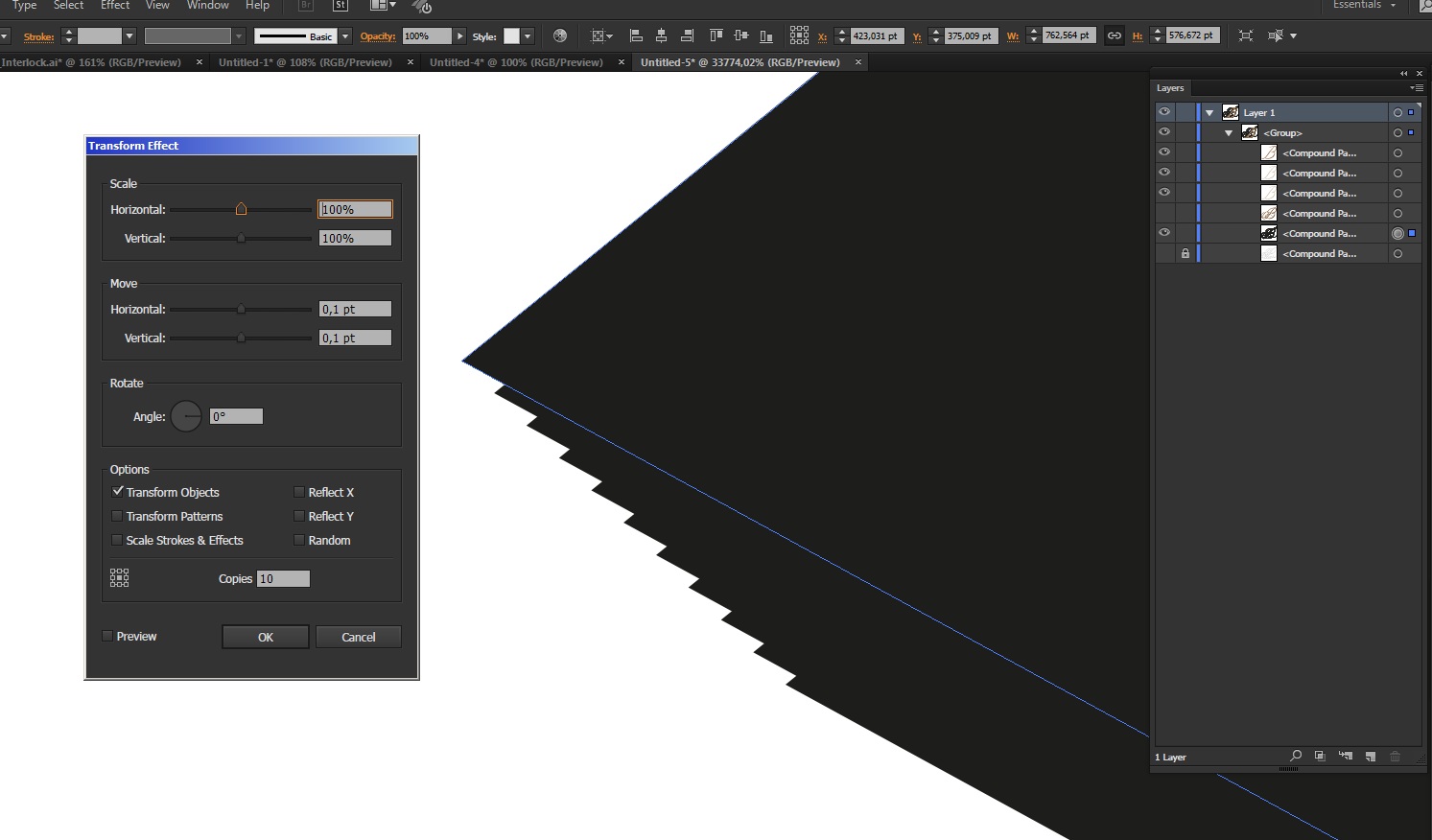Viewport: 1432px width, 840px height.
Task: Switch to the Untitled-4 document tab
Action: click(x=516, y=62)
